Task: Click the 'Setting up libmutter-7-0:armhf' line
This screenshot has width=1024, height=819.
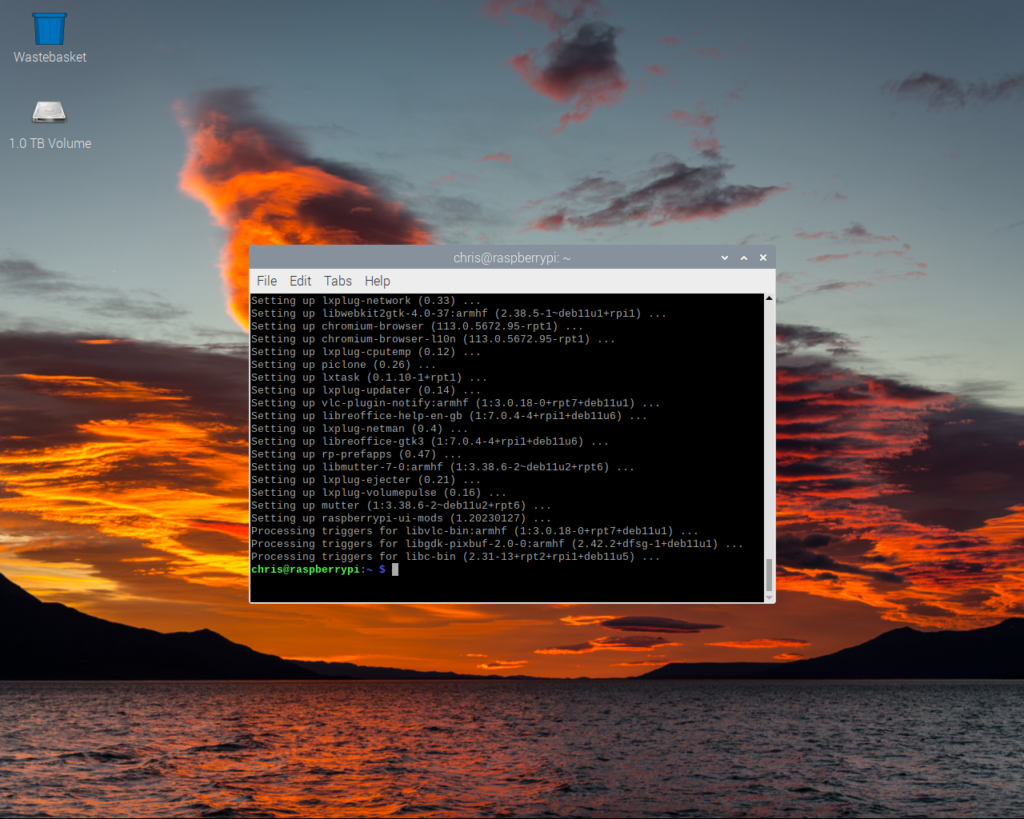Action: pos(443,467)
